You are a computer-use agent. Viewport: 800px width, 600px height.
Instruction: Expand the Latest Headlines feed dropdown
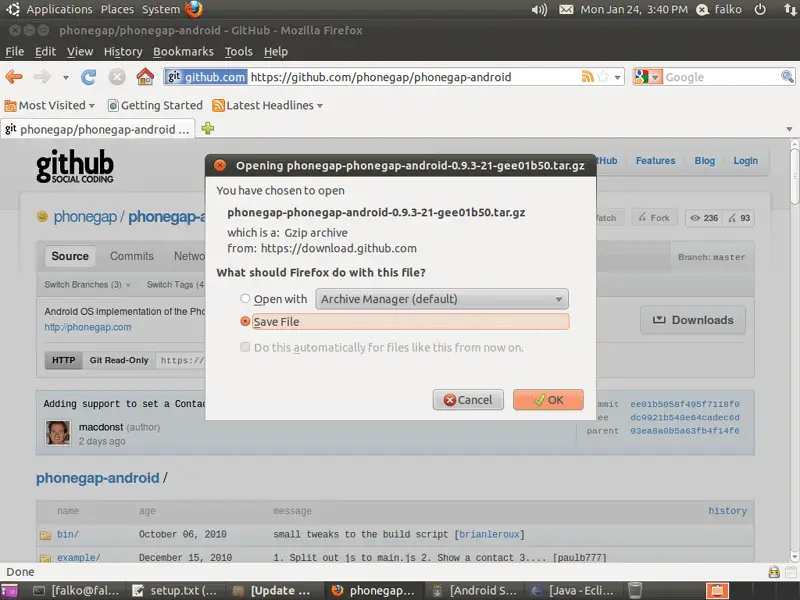[x=268, y=105]
